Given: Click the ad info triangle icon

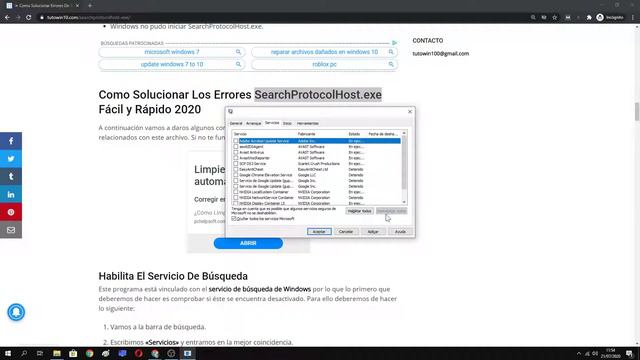Looking at the screenshot, I should coord(394,43).
